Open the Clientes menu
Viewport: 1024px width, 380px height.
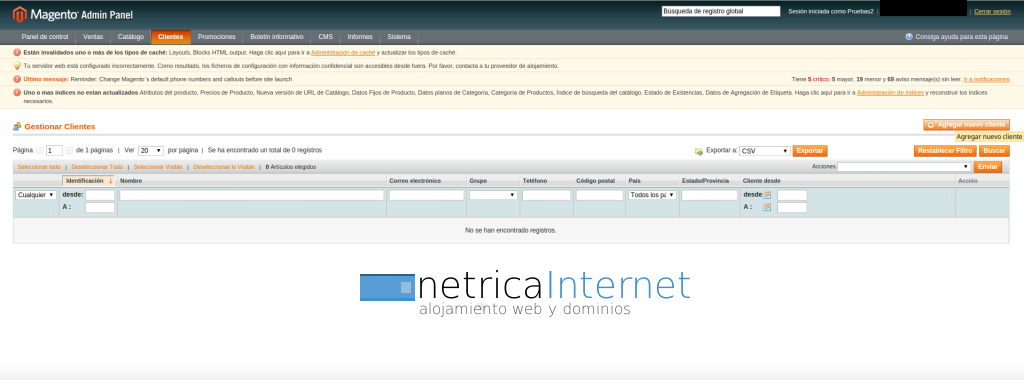(170, 37)
